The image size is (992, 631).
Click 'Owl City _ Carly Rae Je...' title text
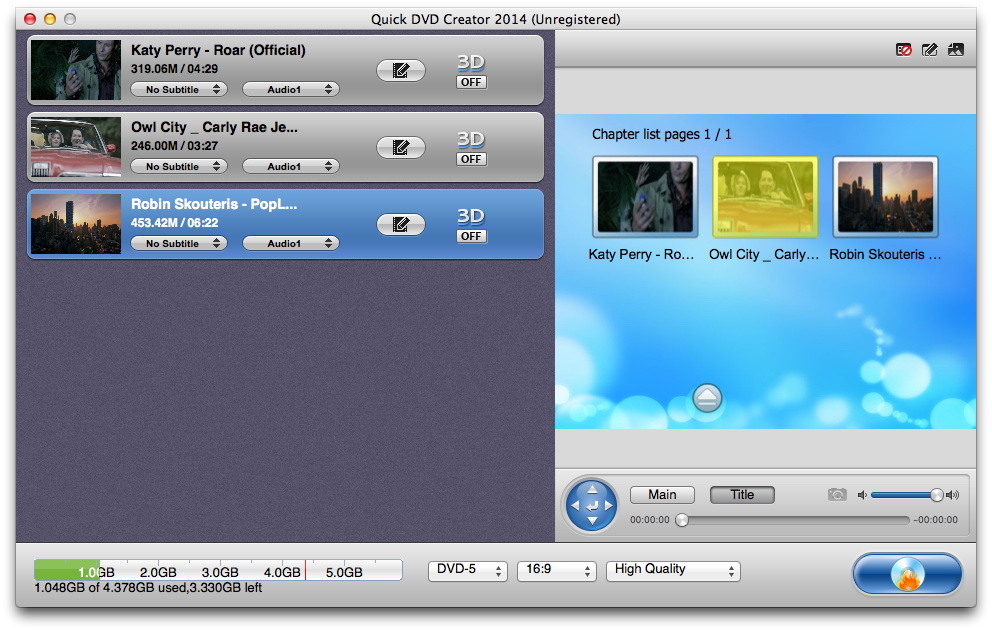click(214, 127)
